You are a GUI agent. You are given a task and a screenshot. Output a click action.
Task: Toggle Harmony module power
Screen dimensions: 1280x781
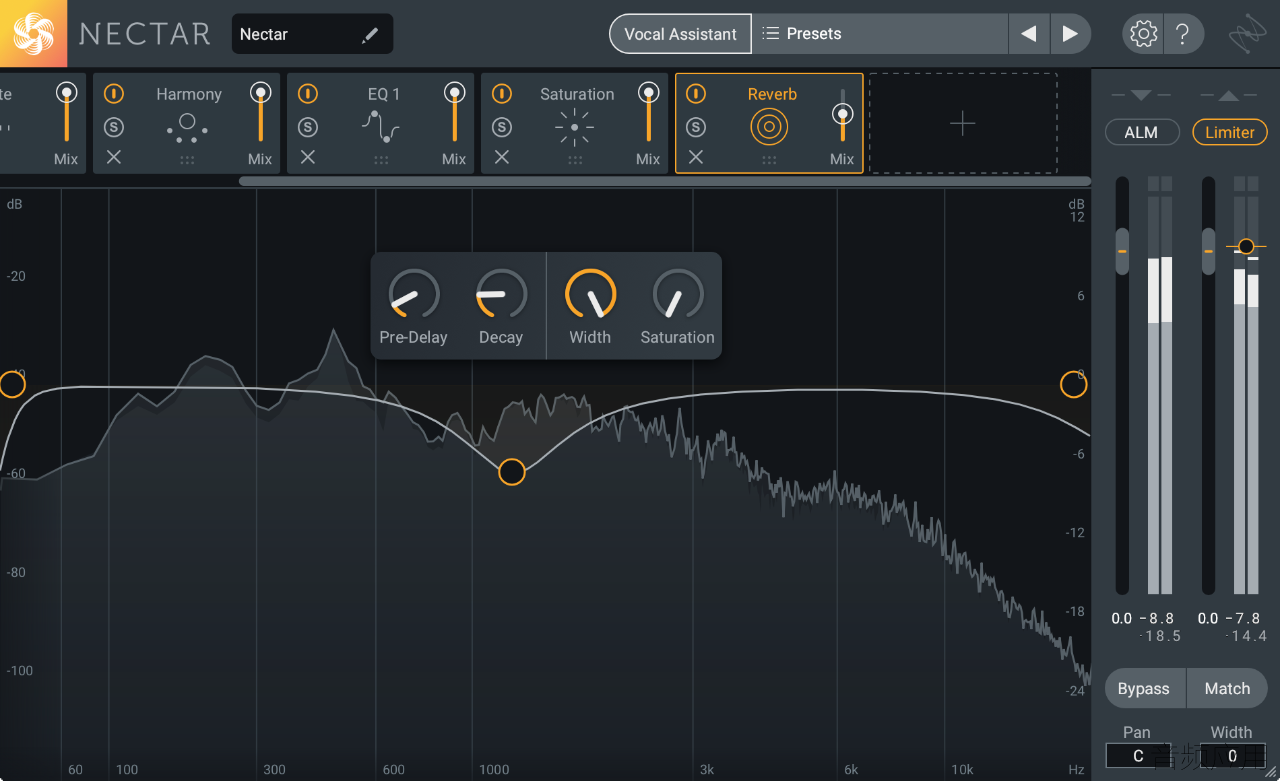tap(114, 94)
